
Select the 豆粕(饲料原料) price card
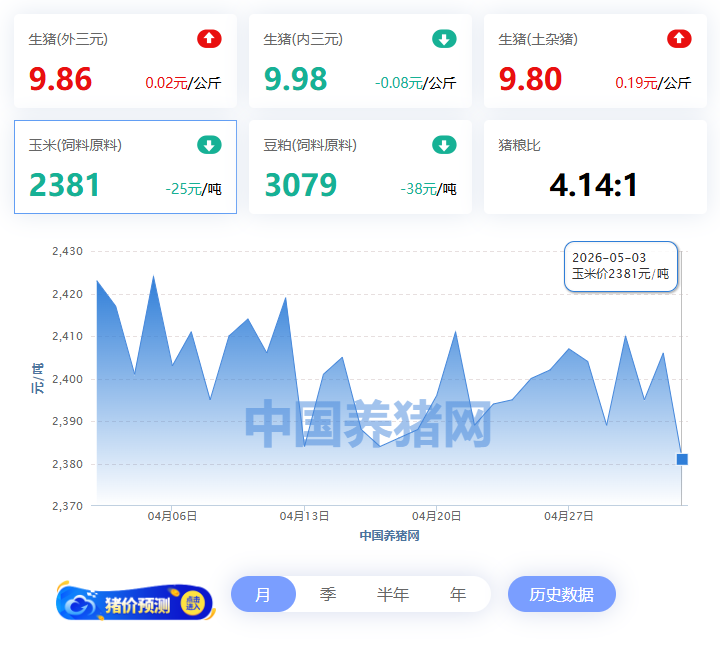click(360, 167)
